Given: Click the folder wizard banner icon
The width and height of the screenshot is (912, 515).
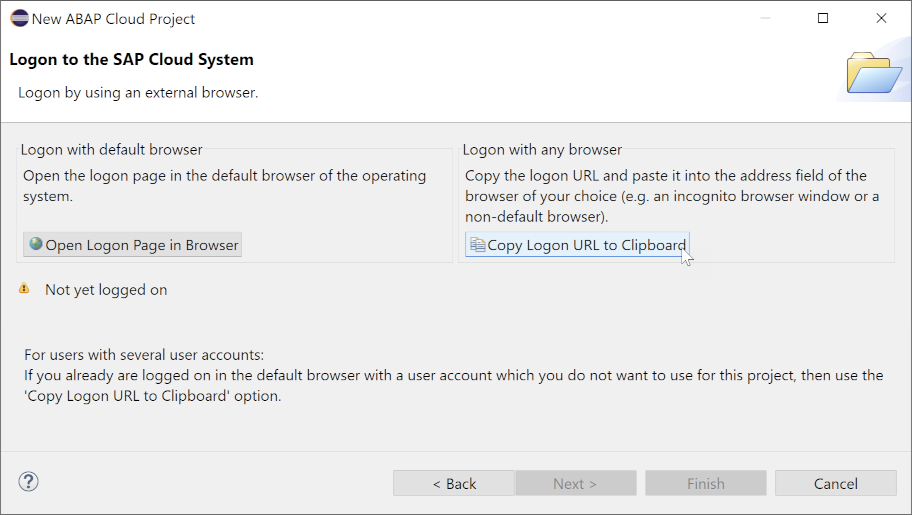Looking at the screenshot, I should (x=874, y=73).
